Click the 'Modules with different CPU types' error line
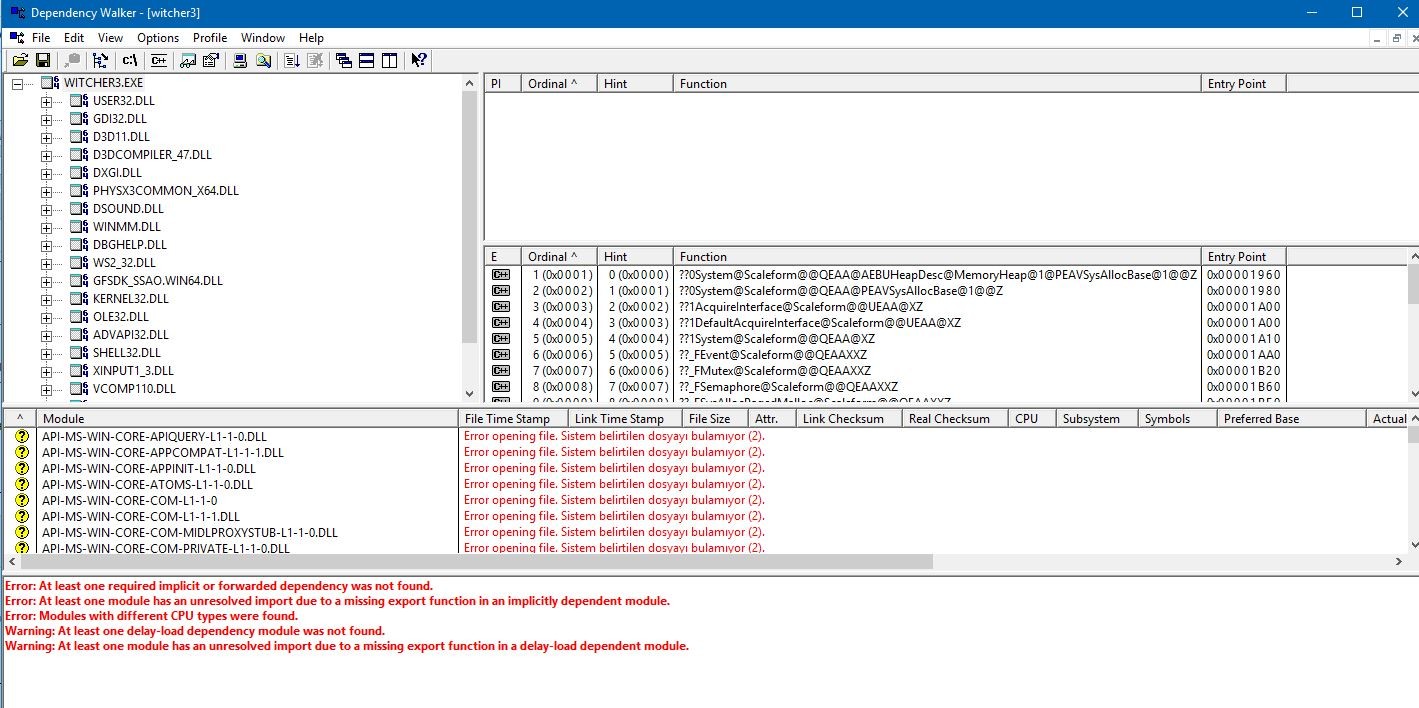 click(152, 616)
